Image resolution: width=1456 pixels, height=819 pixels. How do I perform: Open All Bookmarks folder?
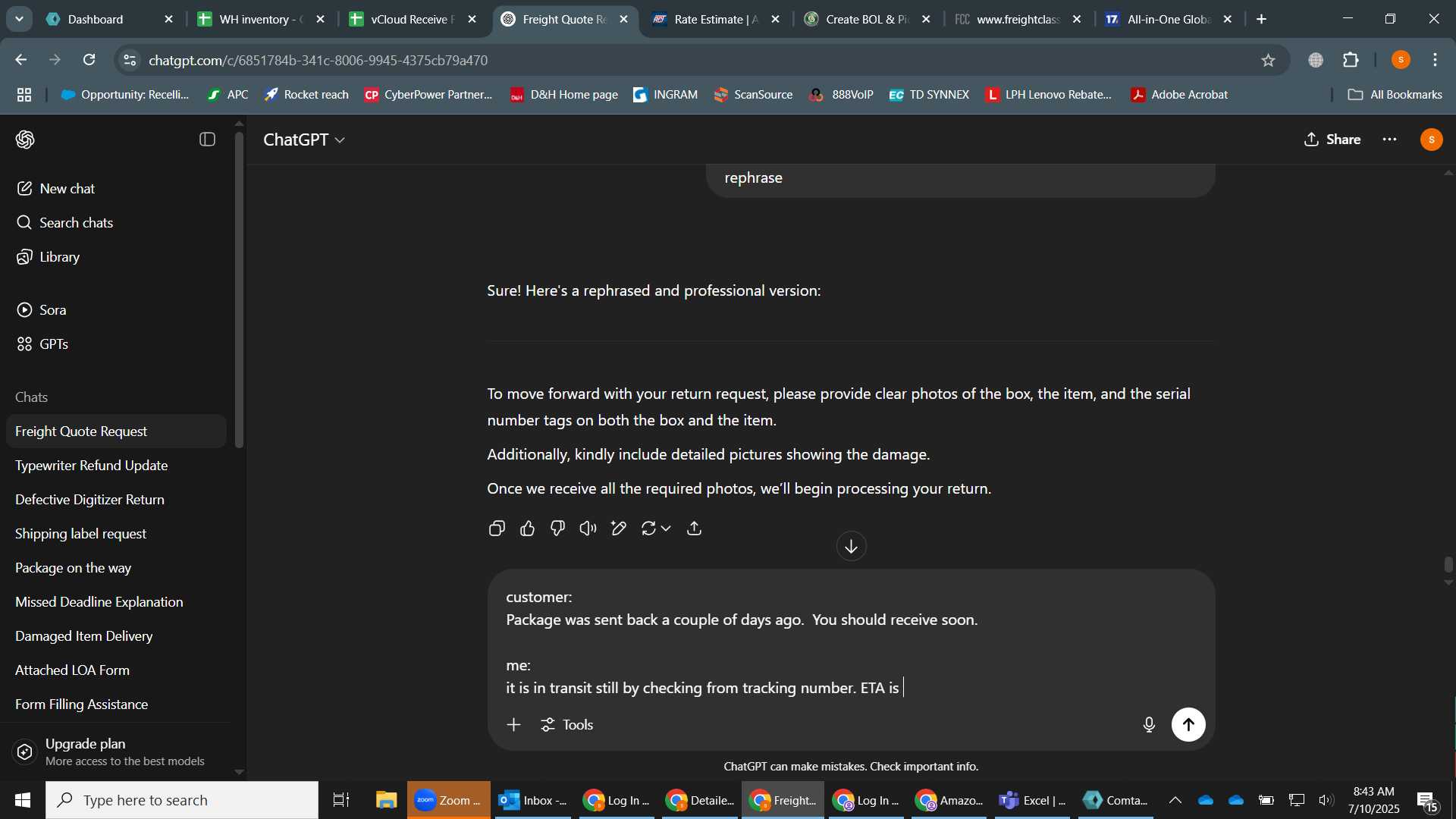[x=1395, y=95]
